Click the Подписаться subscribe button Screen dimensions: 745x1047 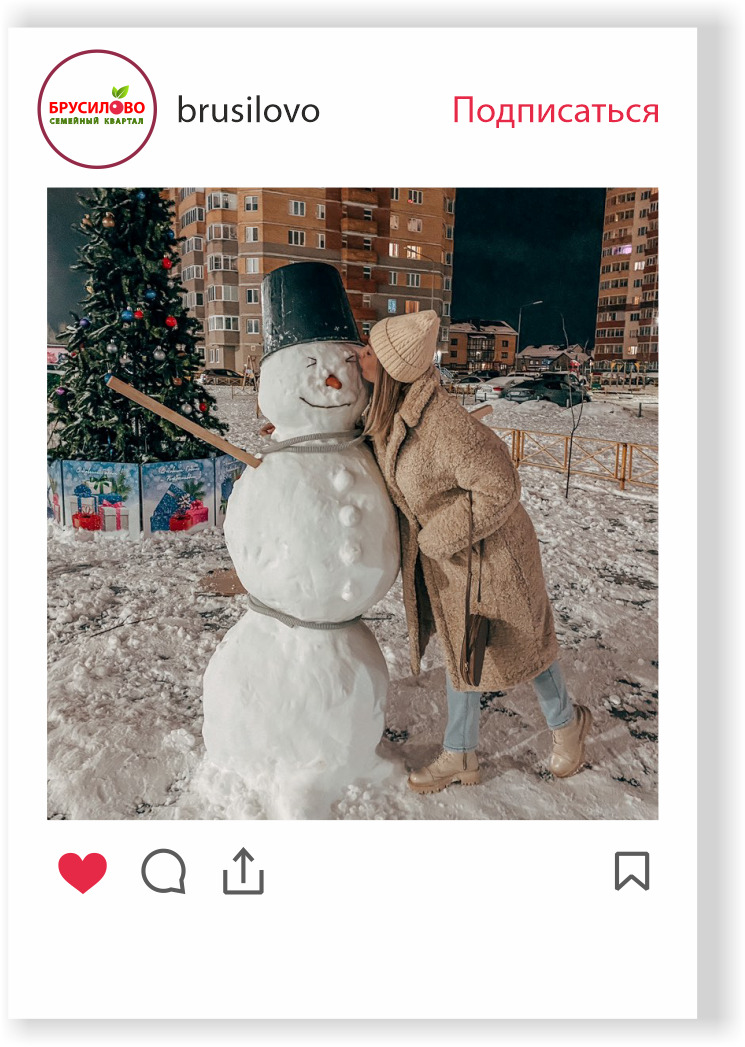click(x=555, y=111)
